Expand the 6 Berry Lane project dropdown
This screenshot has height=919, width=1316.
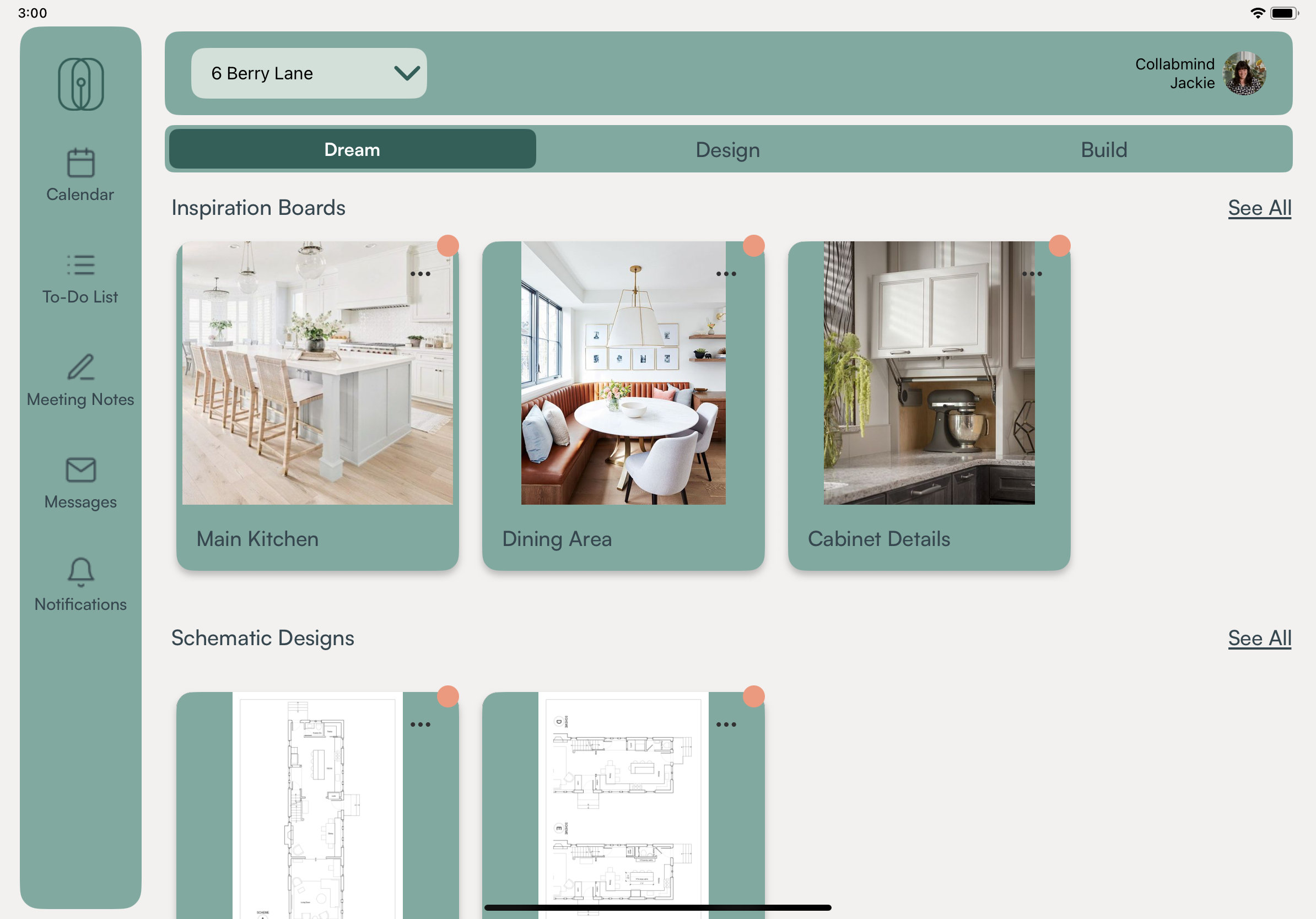[x=309, y=73]
